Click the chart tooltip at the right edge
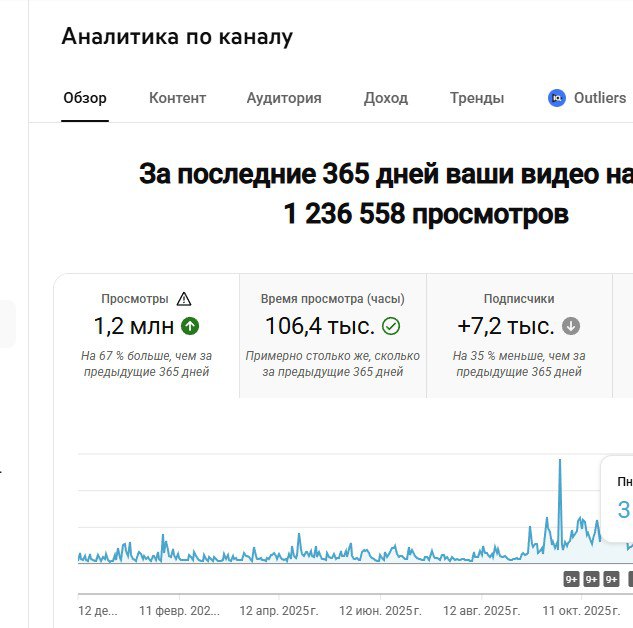Screen dimensions: 633x628 coord(620,500)
